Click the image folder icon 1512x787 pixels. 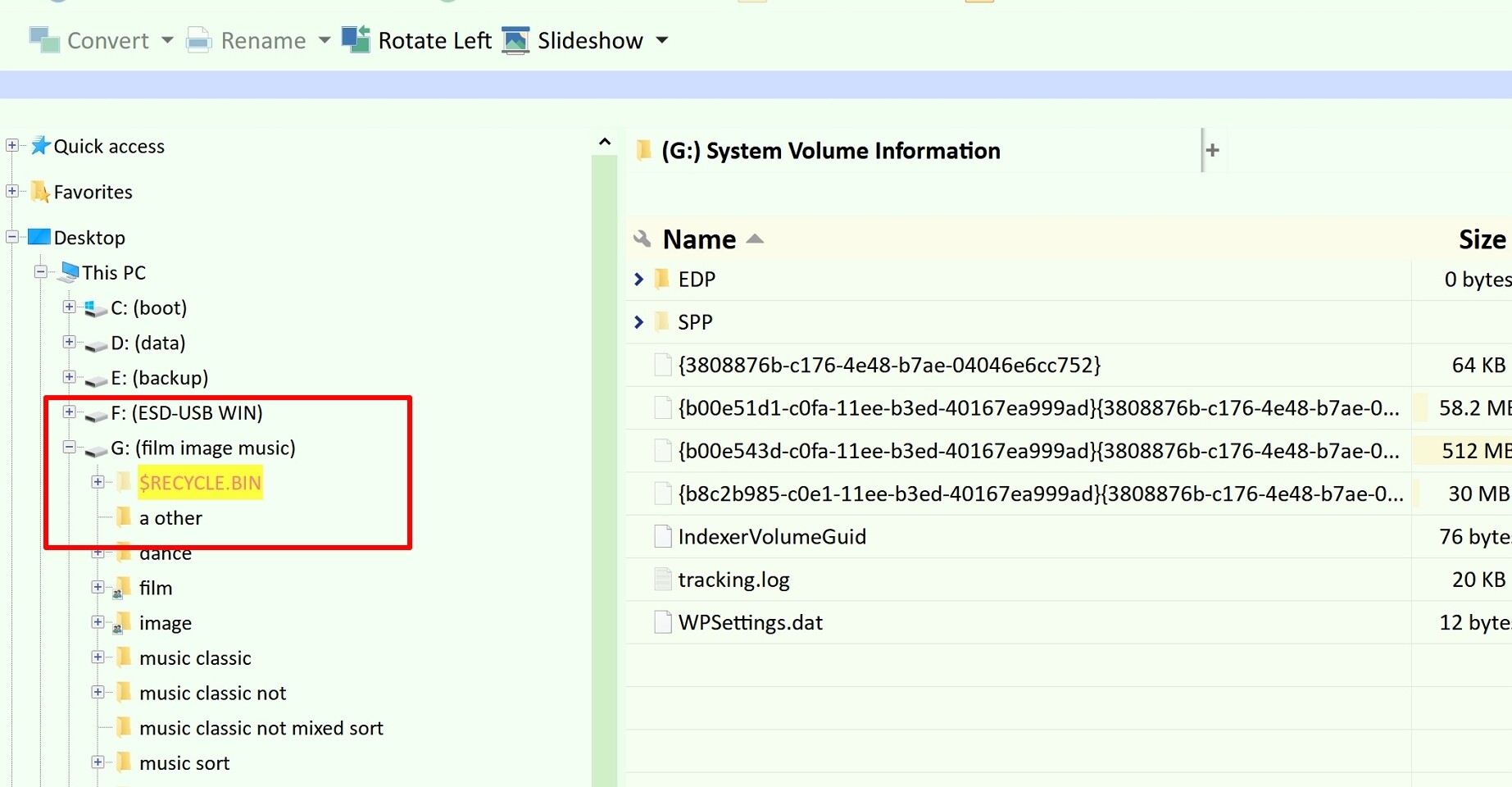(122, 622)
